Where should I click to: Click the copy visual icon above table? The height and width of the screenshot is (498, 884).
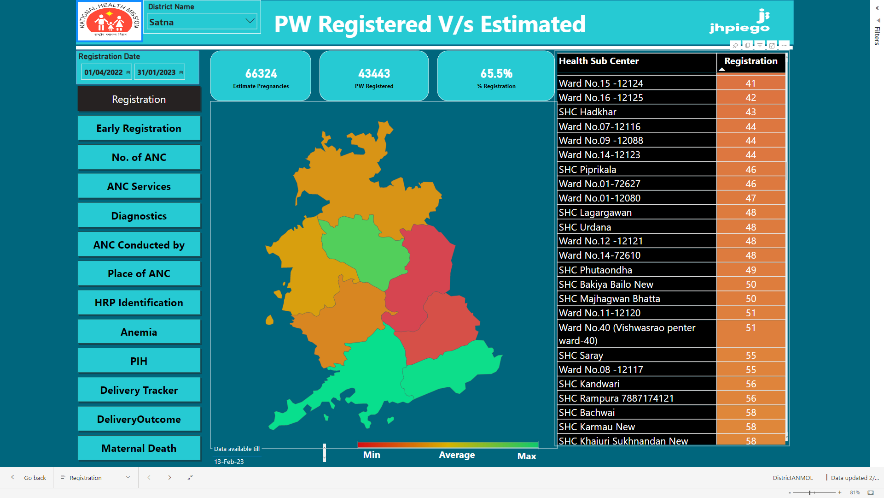749,45
